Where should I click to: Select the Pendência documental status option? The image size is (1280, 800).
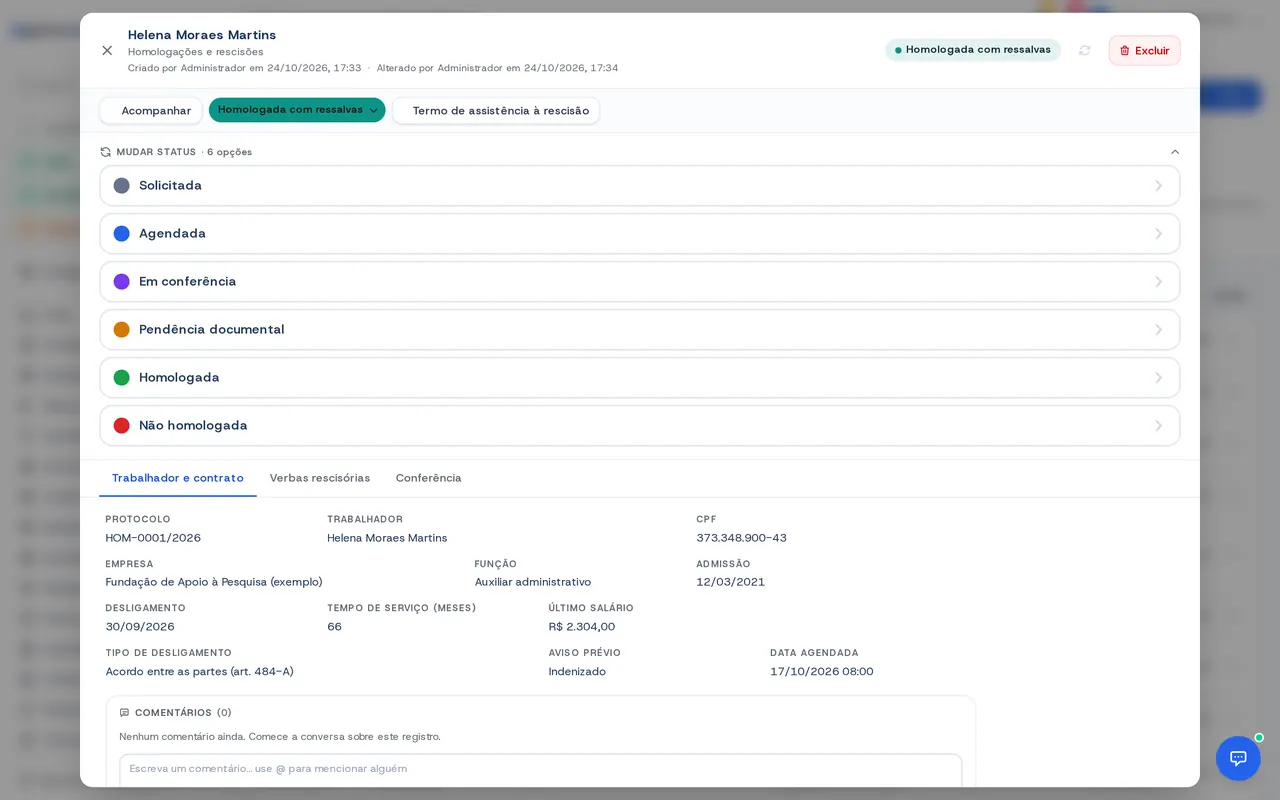(x=640, y=330)
